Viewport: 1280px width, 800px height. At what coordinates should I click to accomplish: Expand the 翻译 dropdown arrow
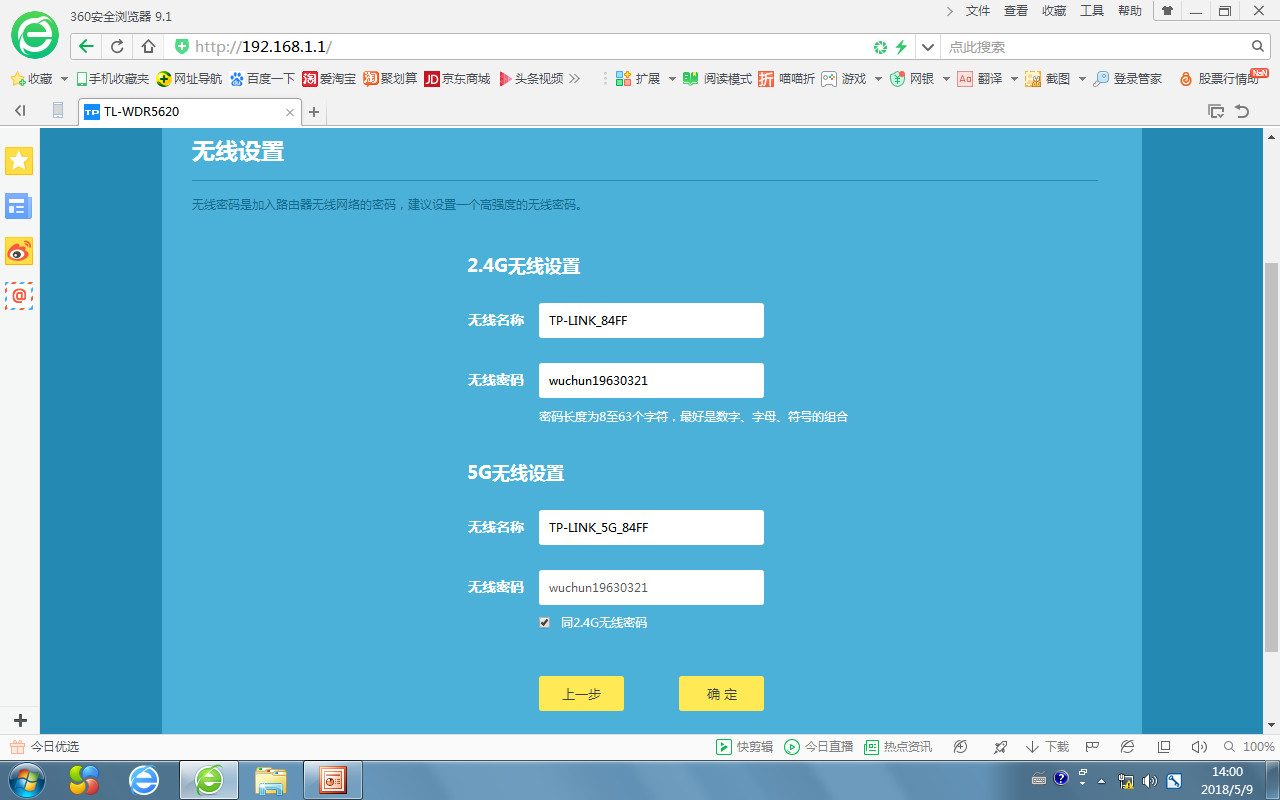click(1014, 79)
